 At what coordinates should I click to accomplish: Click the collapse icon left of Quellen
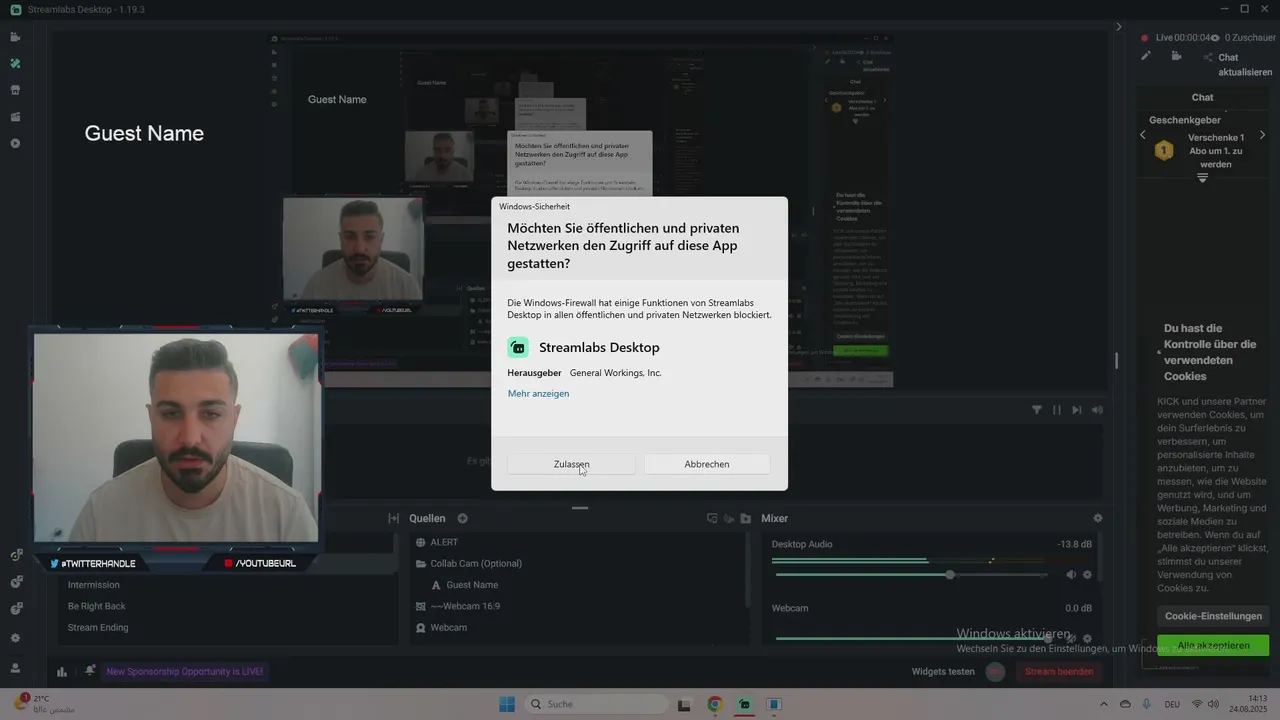point(393,518)
